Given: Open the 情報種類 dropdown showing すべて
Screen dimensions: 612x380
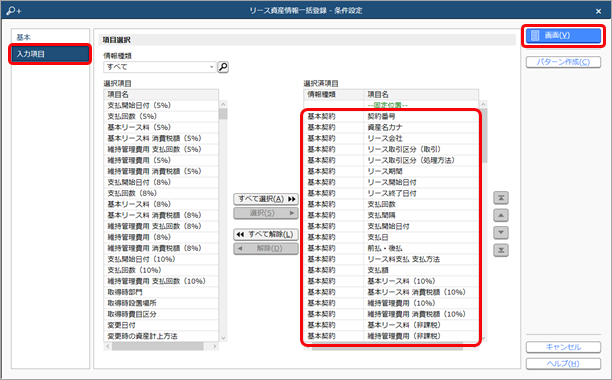Looking at the screenshot, I should point(160,67).
